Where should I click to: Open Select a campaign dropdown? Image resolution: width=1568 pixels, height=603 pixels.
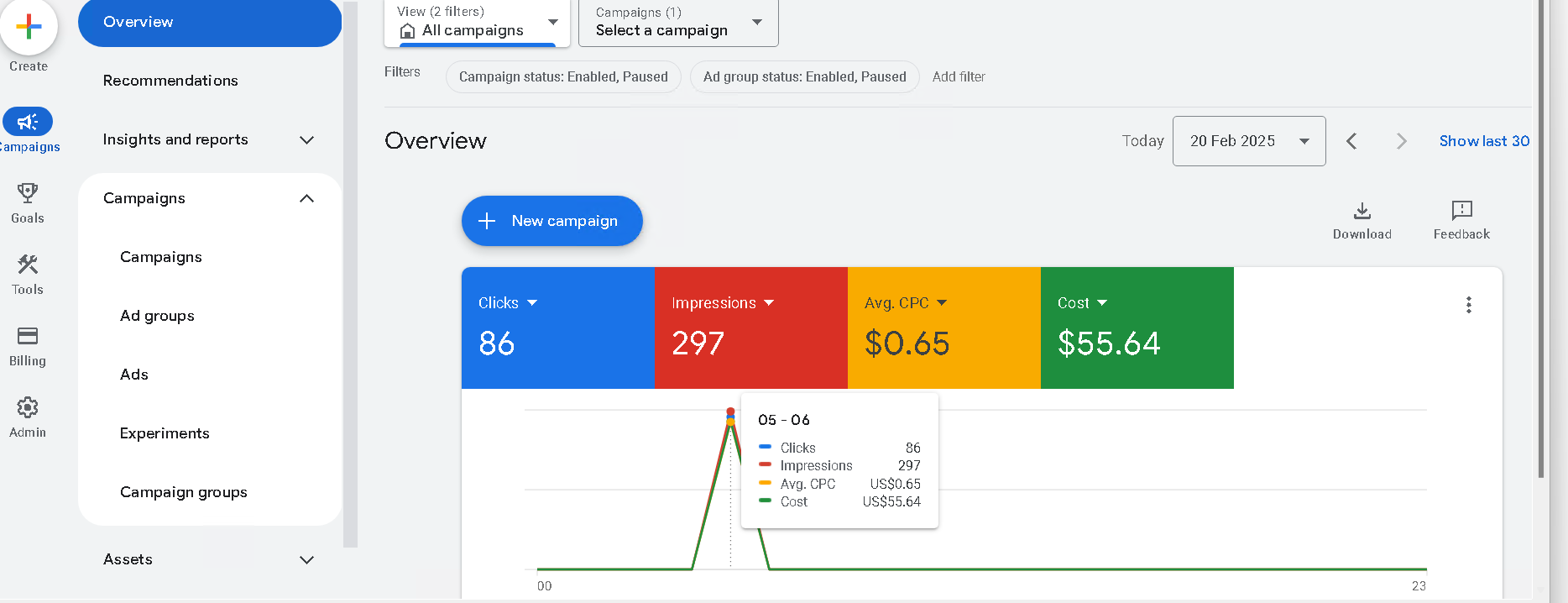pyautogui.click(x=678, y=23)
